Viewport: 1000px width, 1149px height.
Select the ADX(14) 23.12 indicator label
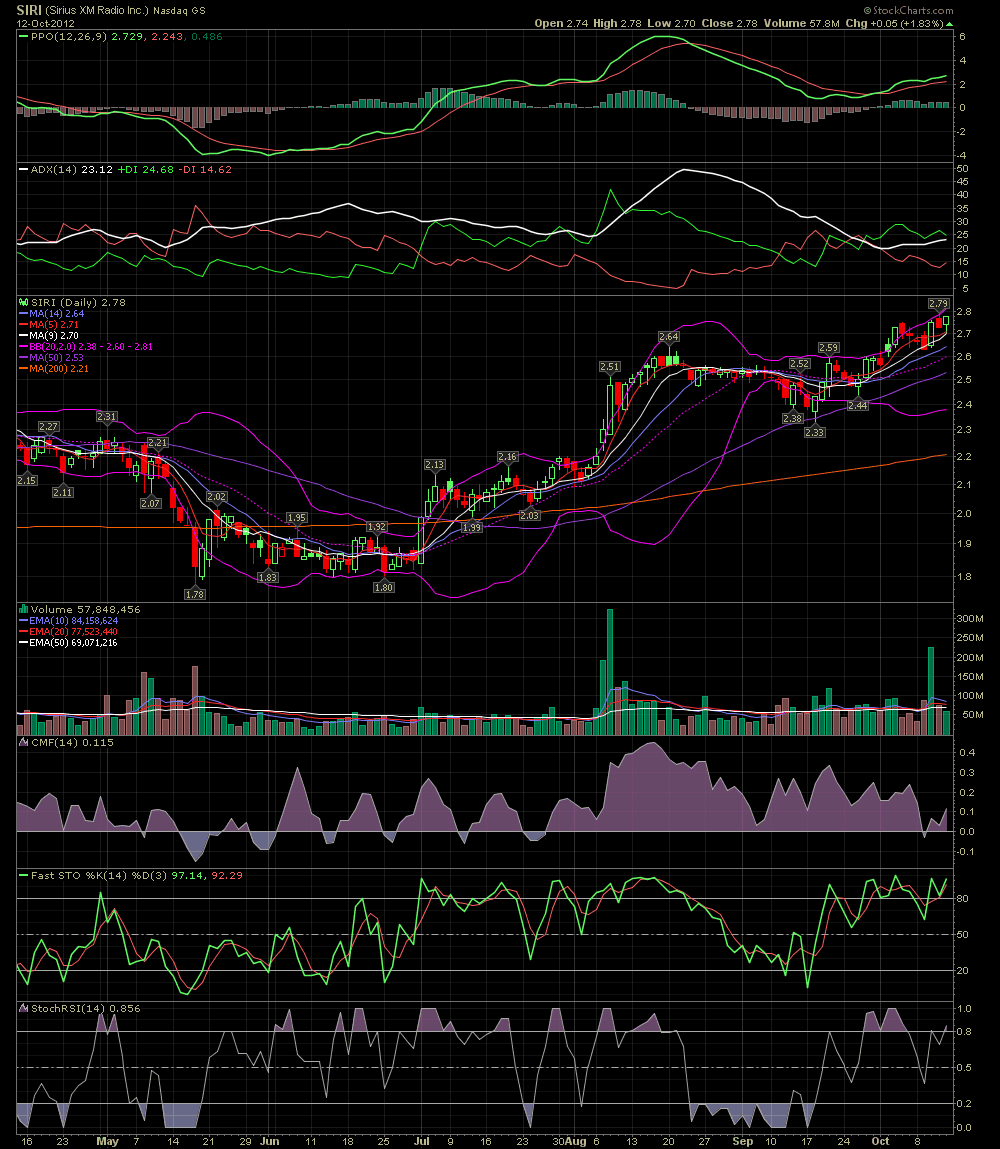pos(72,169)
